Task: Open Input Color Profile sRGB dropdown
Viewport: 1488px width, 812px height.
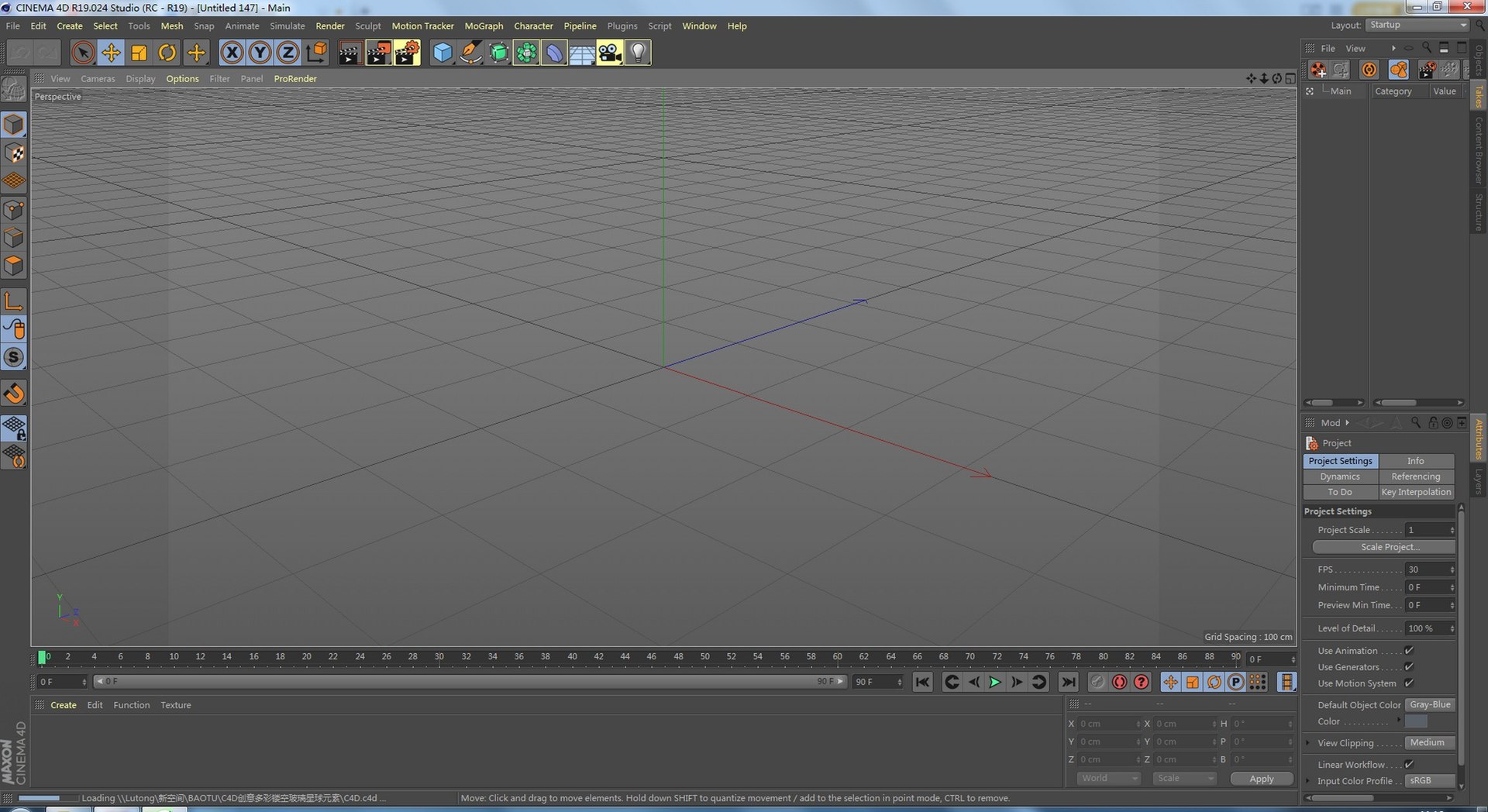Action: tap(1430, 781)
